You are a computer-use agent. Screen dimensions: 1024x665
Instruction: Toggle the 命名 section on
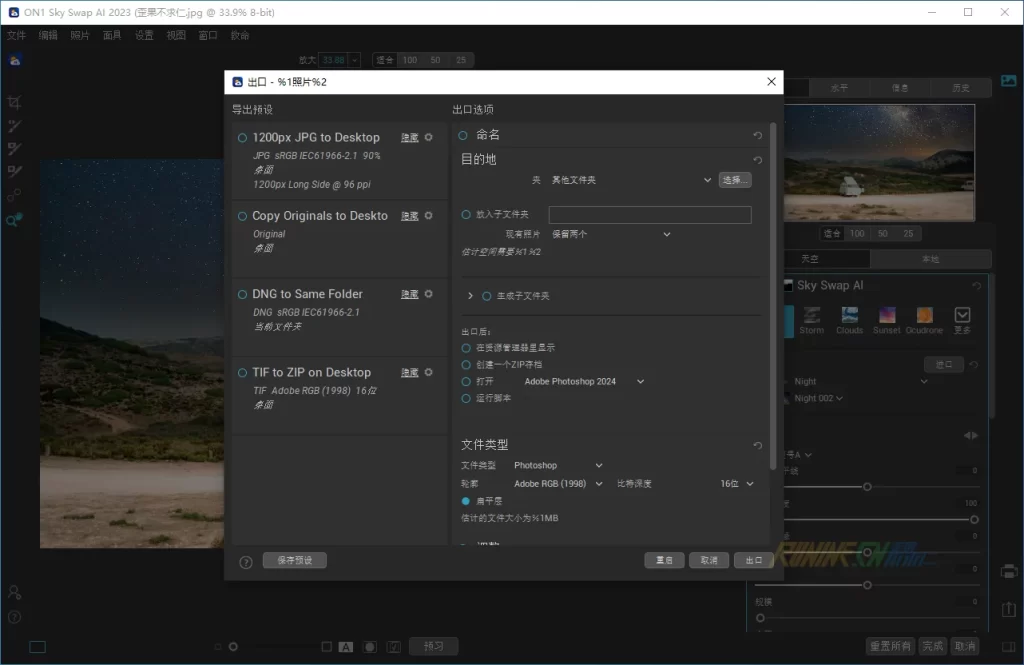(x=463, y=135)
